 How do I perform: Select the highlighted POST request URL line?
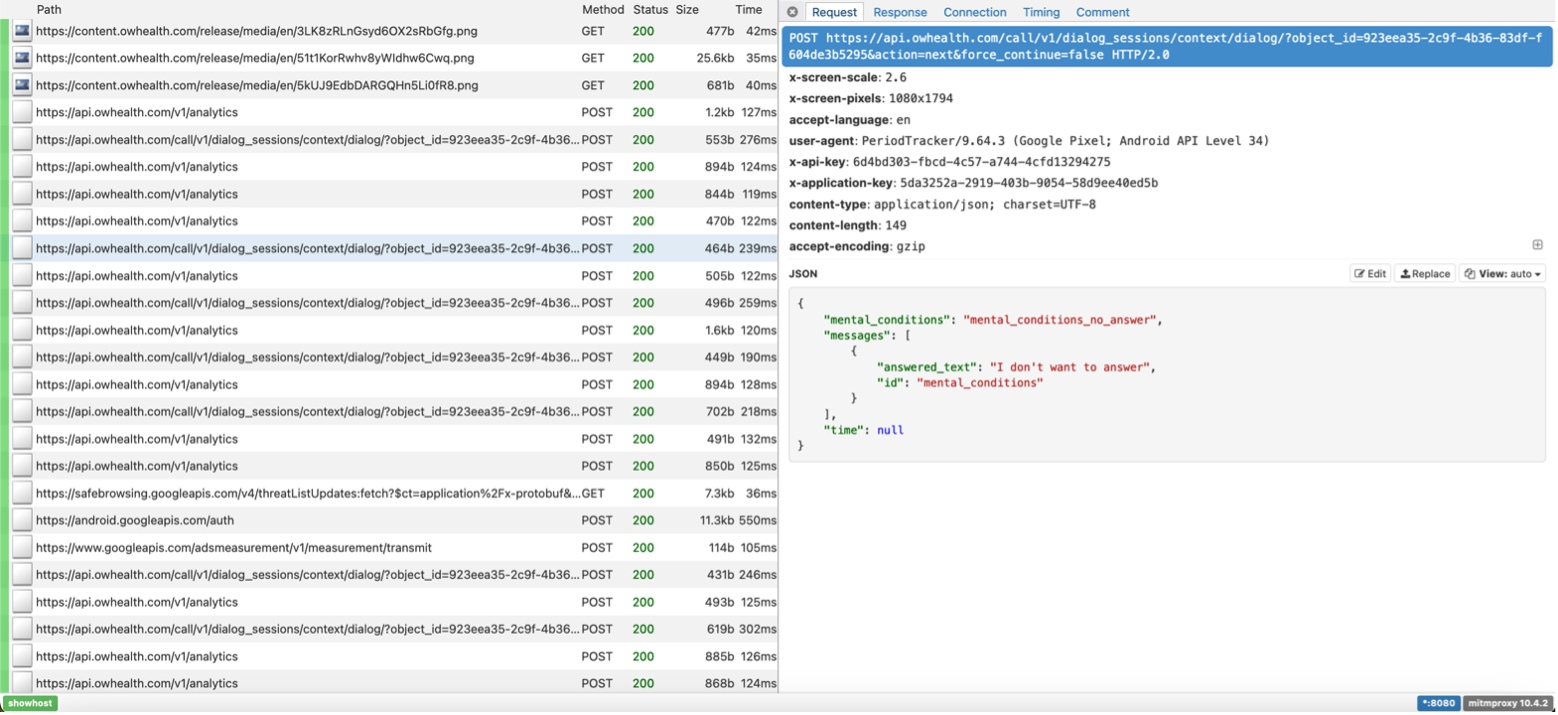coord(1168,47)
